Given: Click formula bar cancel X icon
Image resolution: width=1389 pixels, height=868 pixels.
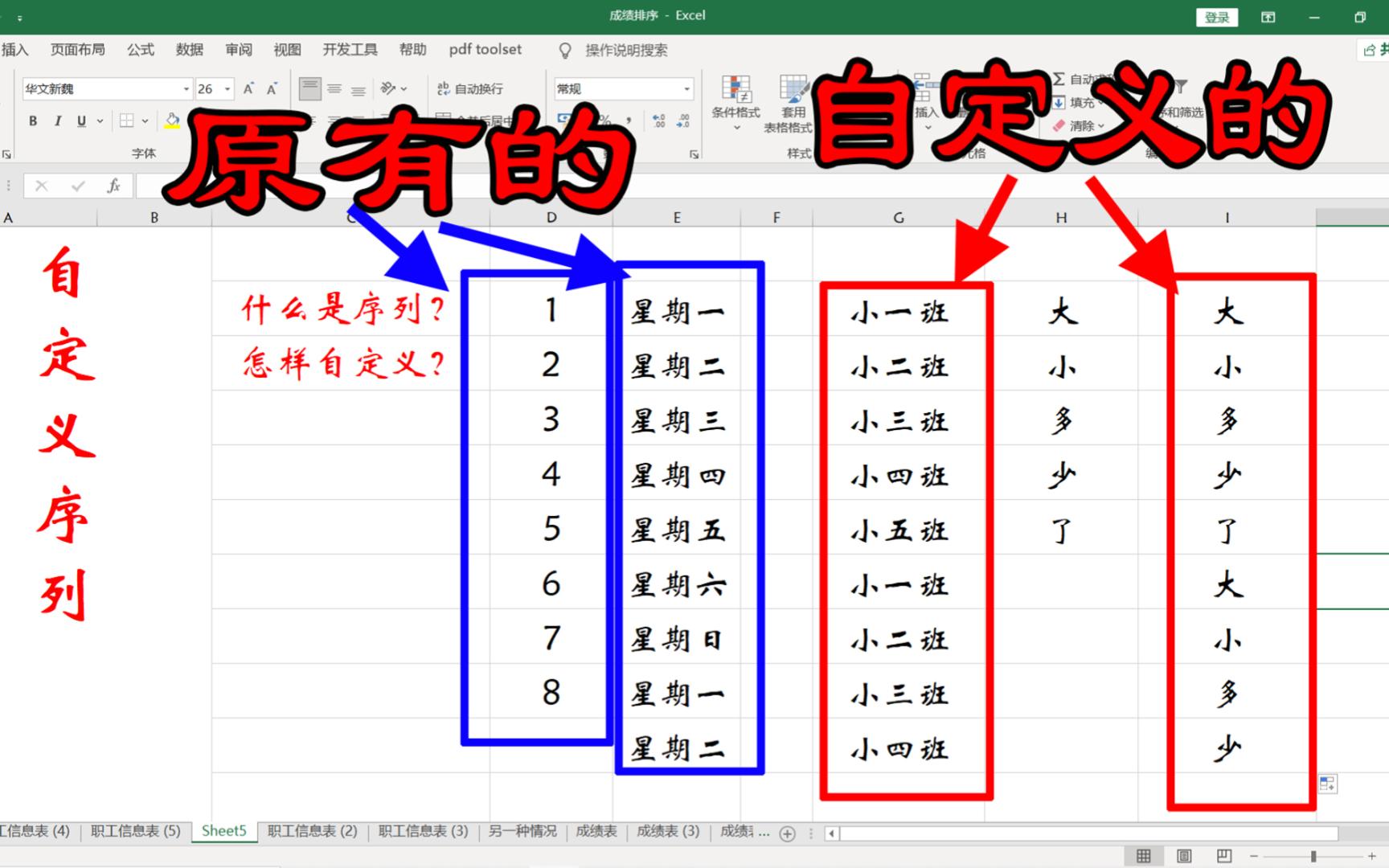Looking at the screenshot, I should click(42, 186).
